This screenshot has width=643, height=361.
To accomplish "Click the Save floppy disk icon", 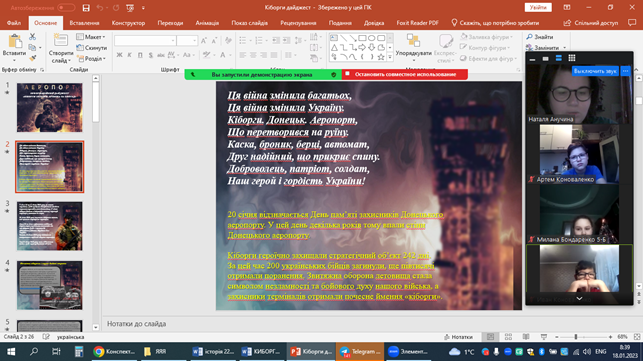I will pyautogui.click(x=86, y=8).
